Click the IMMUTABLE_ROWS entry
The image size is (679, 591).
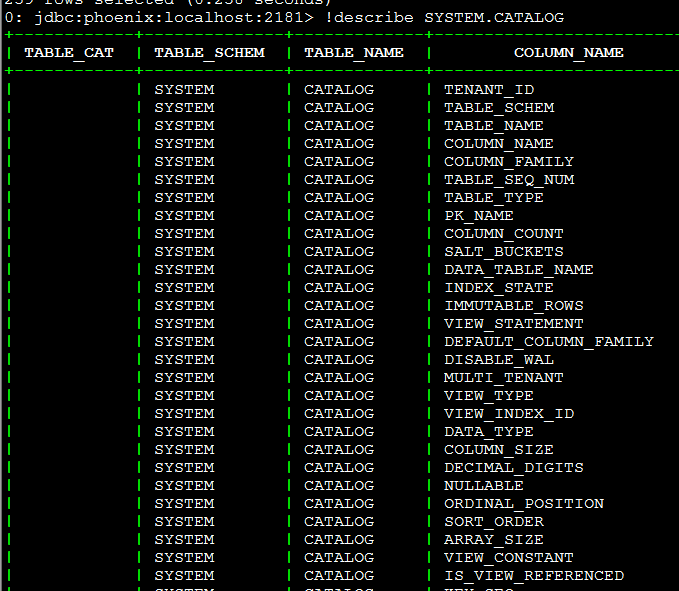click(x=514, y=306)
